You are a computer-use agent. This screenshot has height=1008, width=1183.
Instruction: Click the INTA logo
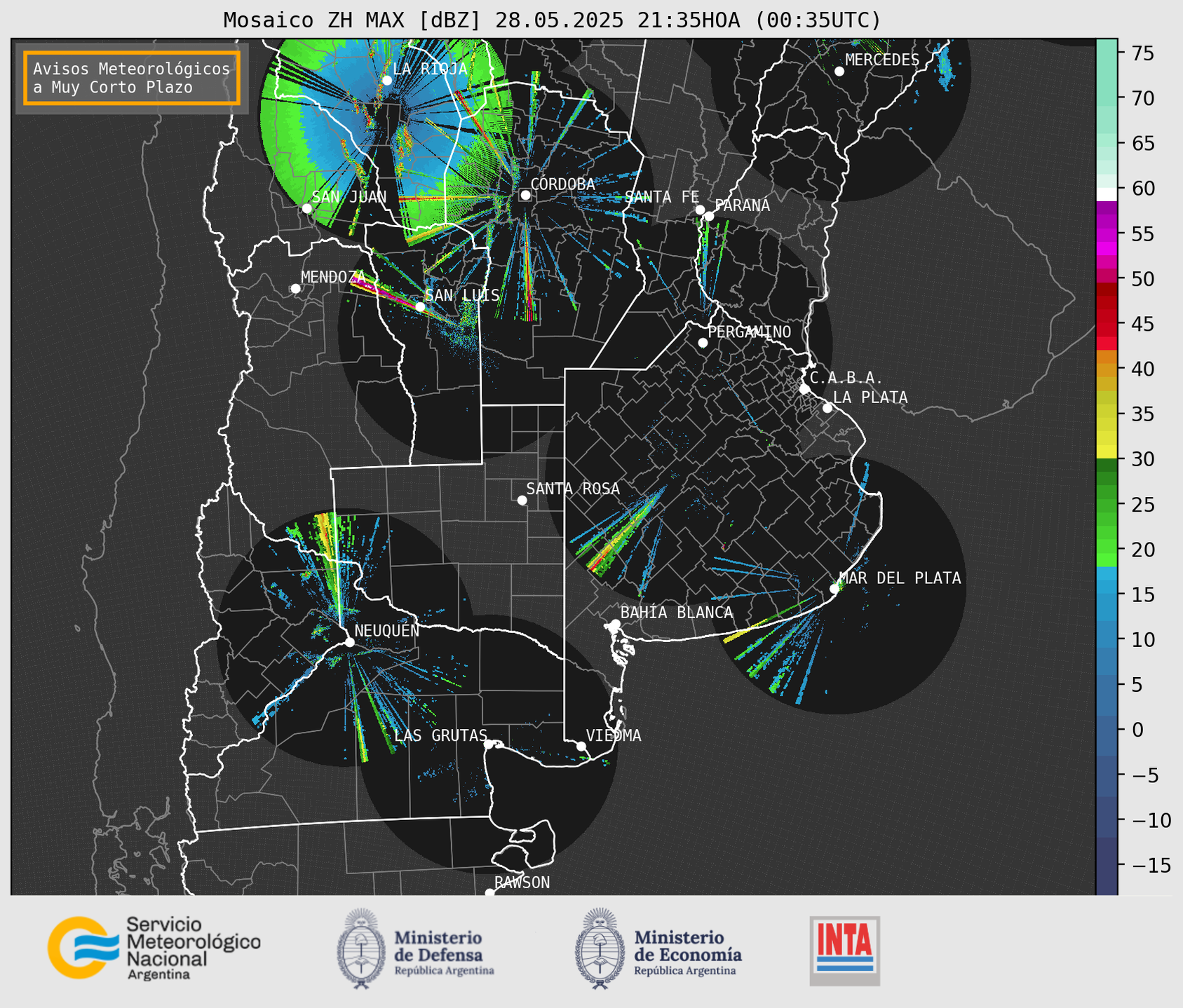(x=844, y=951)
